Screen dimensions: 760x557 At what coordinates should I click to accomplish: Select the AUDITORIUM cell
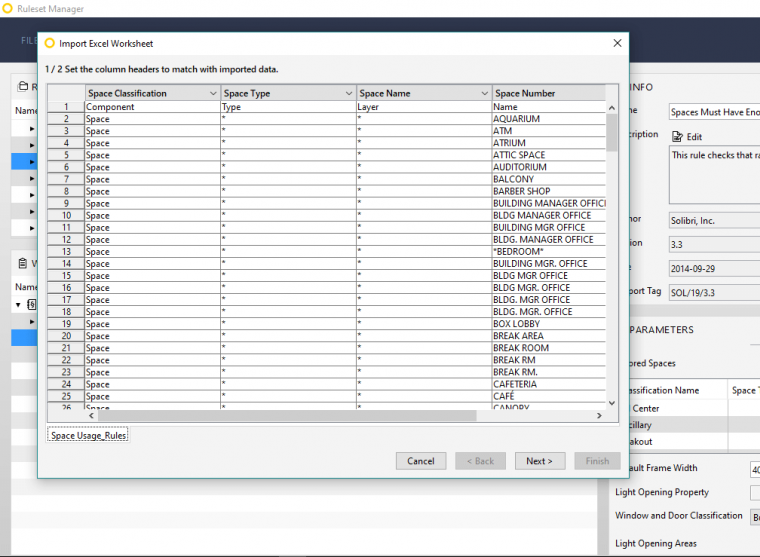click(549, 167)
